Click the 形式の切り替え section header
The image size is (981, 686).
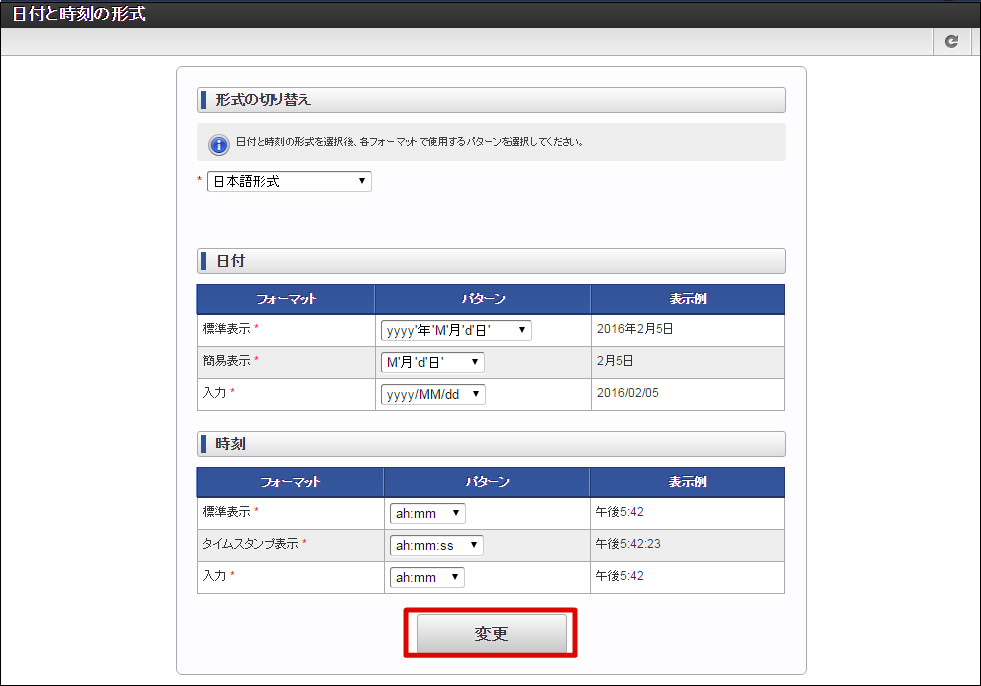point(491,100)
